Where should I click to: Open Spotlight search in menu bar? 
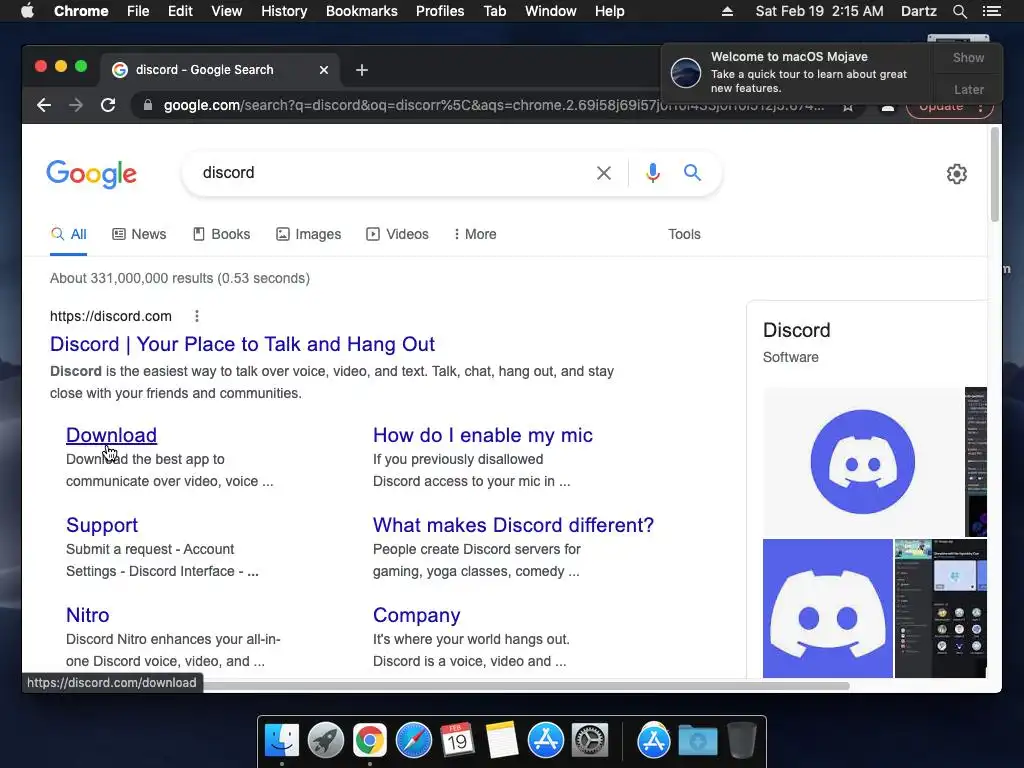point(959,11)
